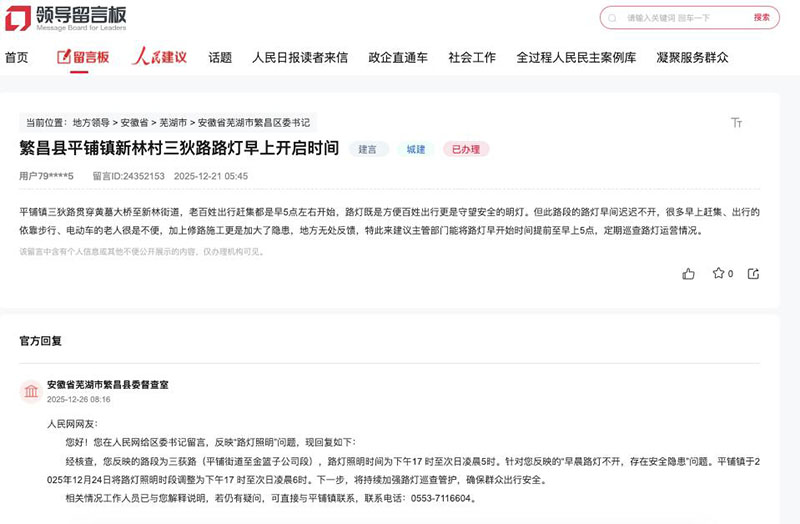Click the favorites count 0
Viewport: 800px width, 524px height.
[730, 274]
